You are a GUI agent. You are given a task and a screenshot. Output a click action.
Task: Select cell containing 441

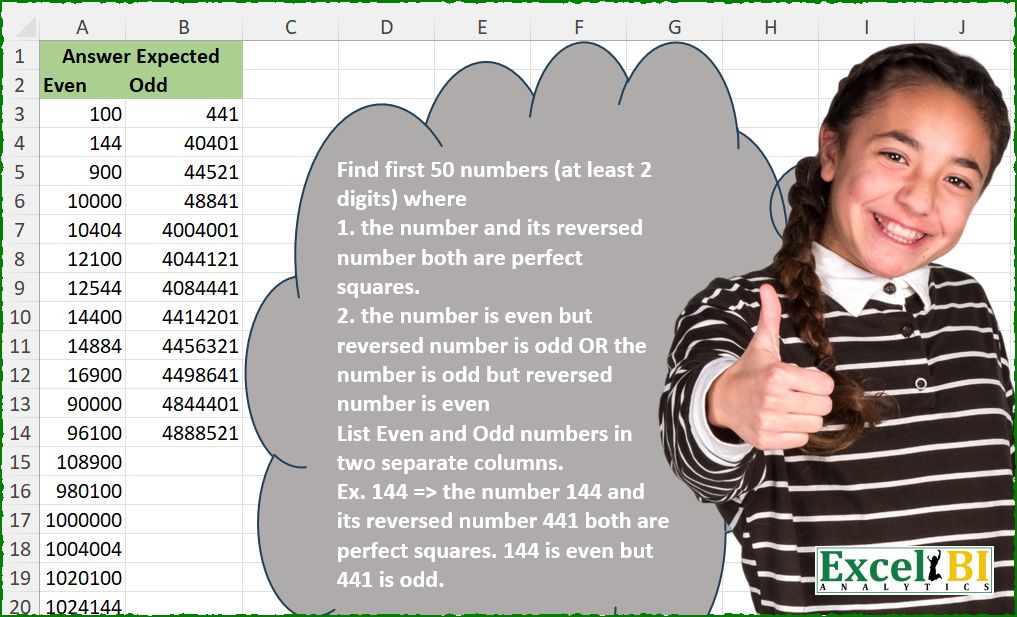(184, 114)
